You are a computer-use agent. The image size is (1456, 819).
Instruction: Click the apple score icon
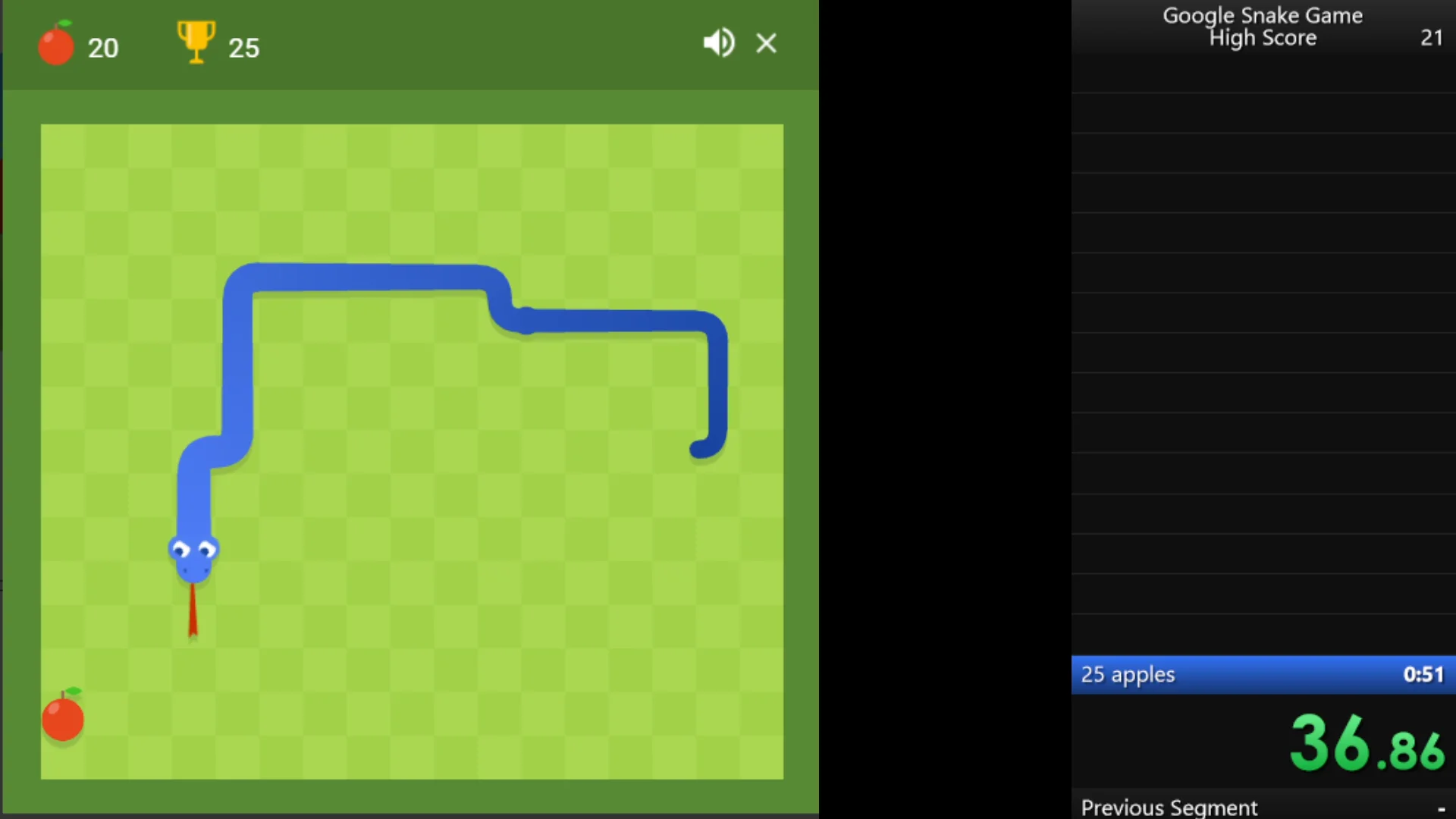click(x=56, y=46)
